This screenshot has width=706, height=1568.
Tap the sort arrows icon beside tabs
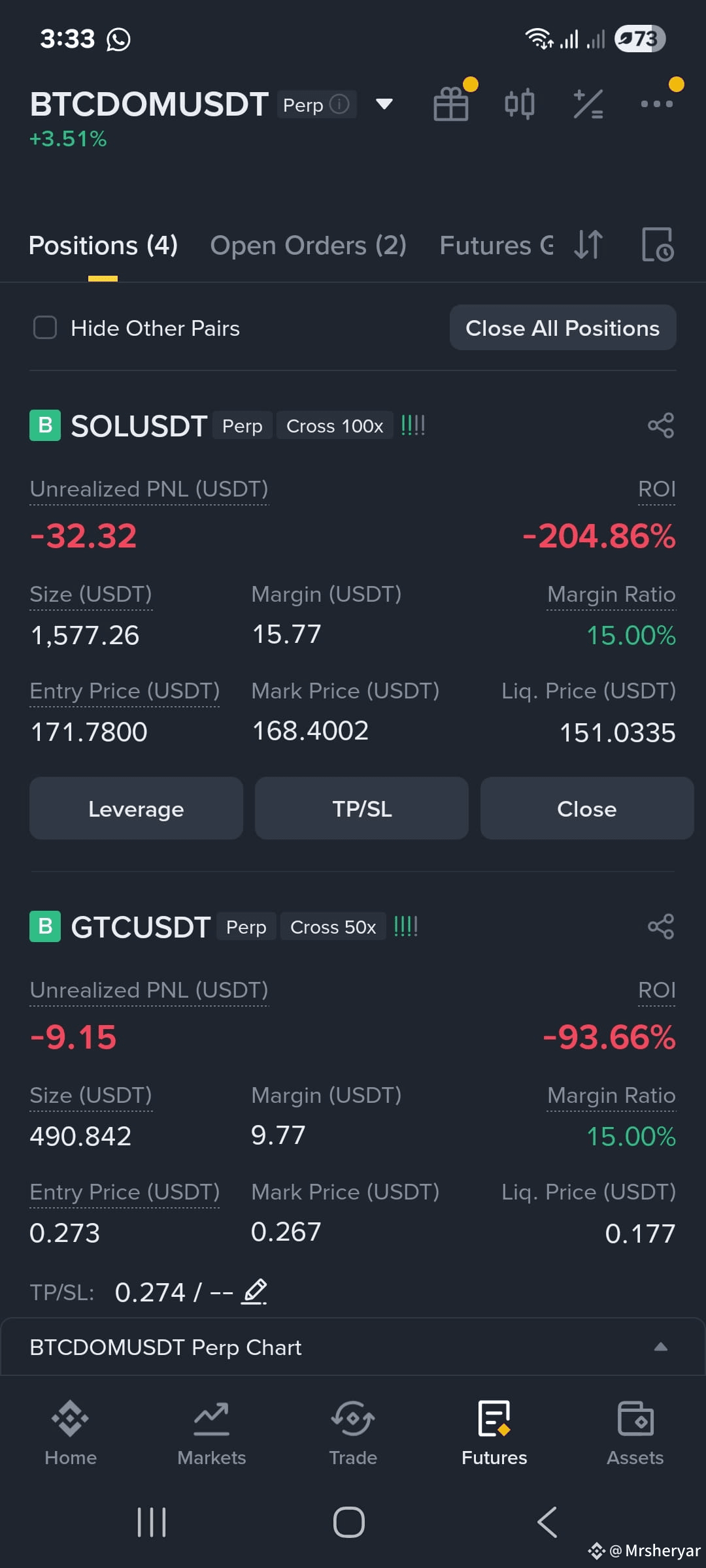(x=588, y=245)
